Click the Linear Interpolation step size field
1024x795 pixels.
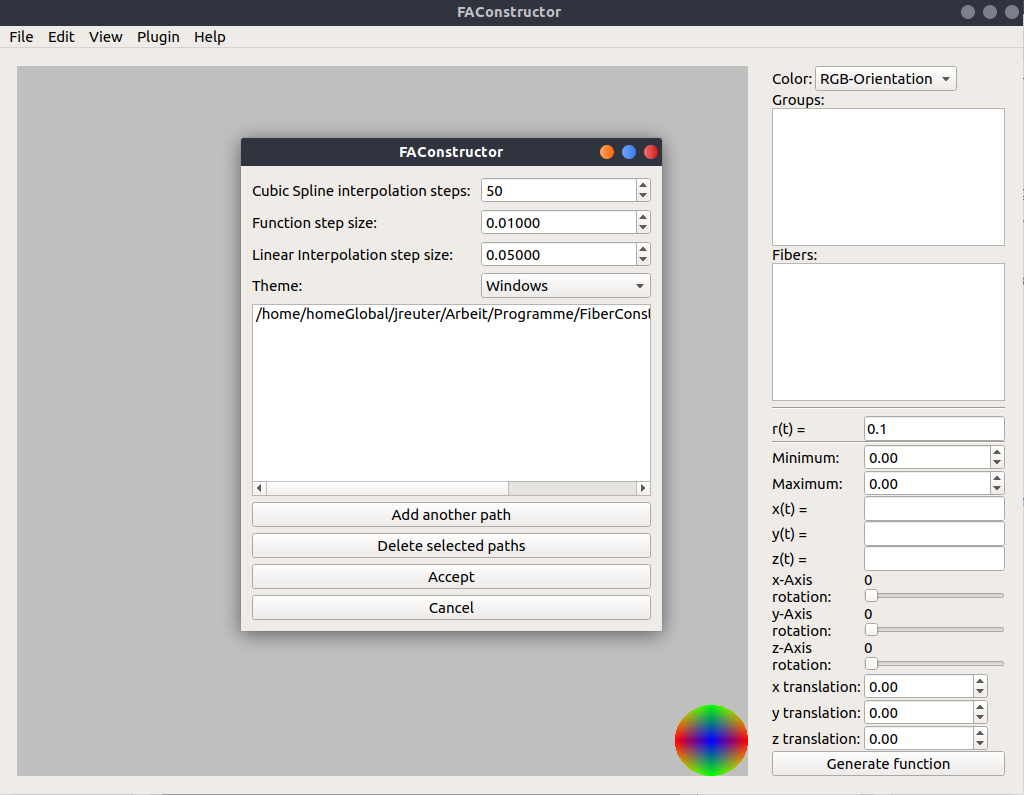pyautogui.click(x=559, y=255)
